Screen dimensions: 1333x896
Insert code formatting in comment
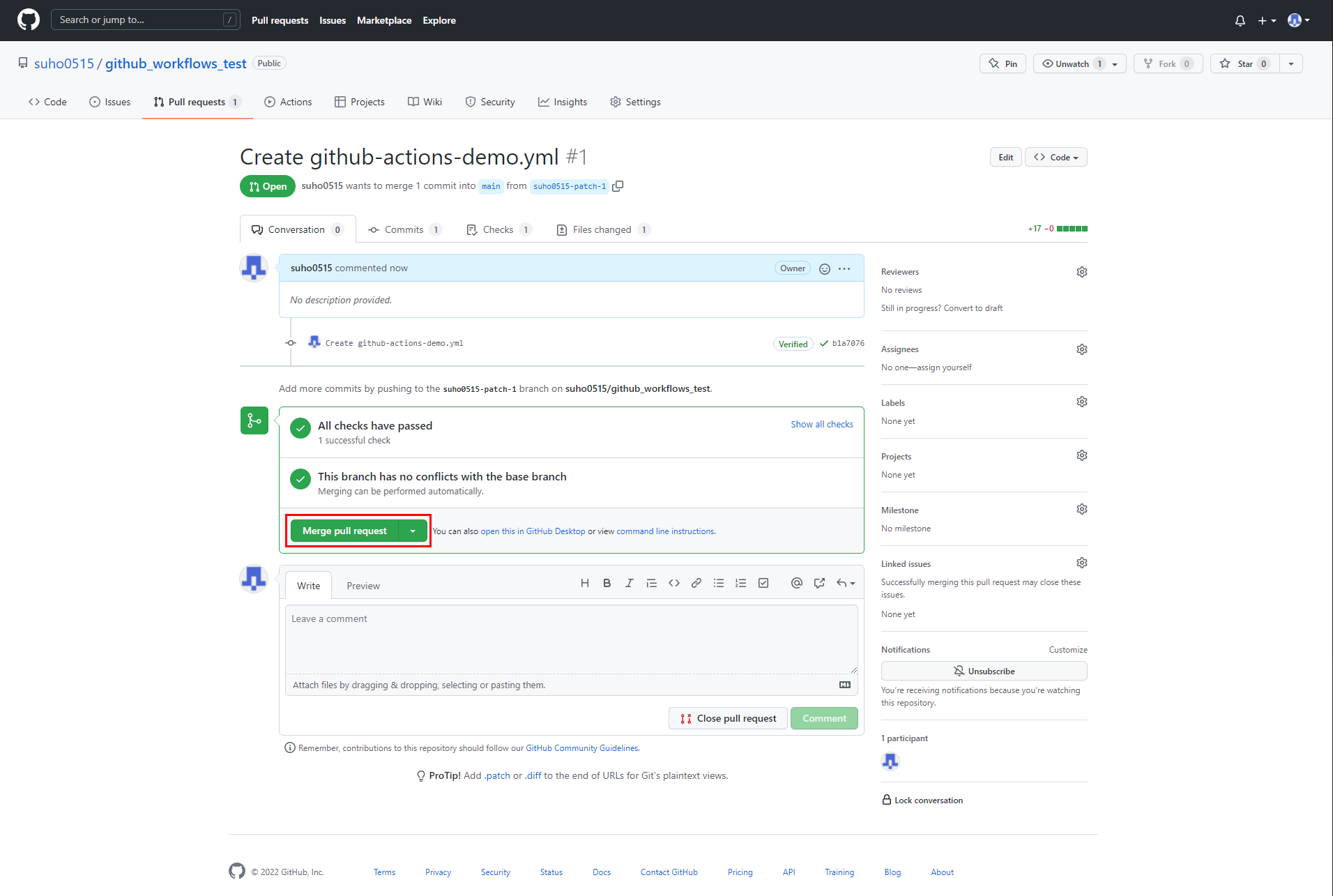(674, 583)
